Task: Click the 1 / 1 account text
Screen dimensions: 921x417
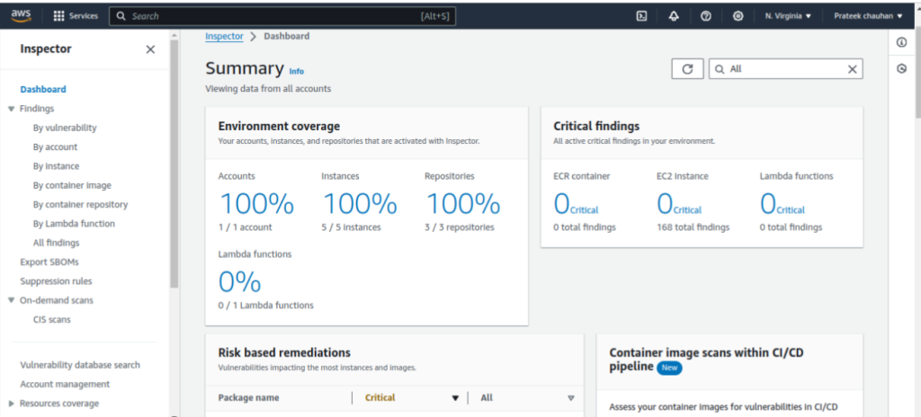Action: point(245,227)
